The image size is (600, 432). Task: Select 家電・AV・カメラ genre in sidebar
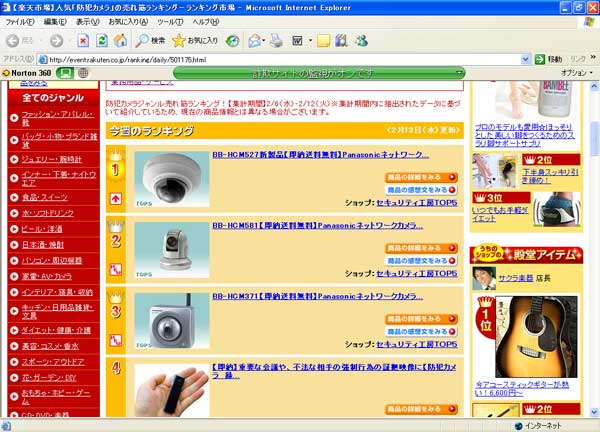coord(47,276)
